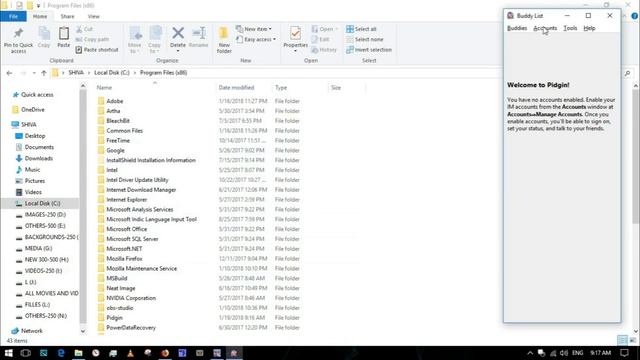Open recent locations dropdown arrow

point(34,73)
